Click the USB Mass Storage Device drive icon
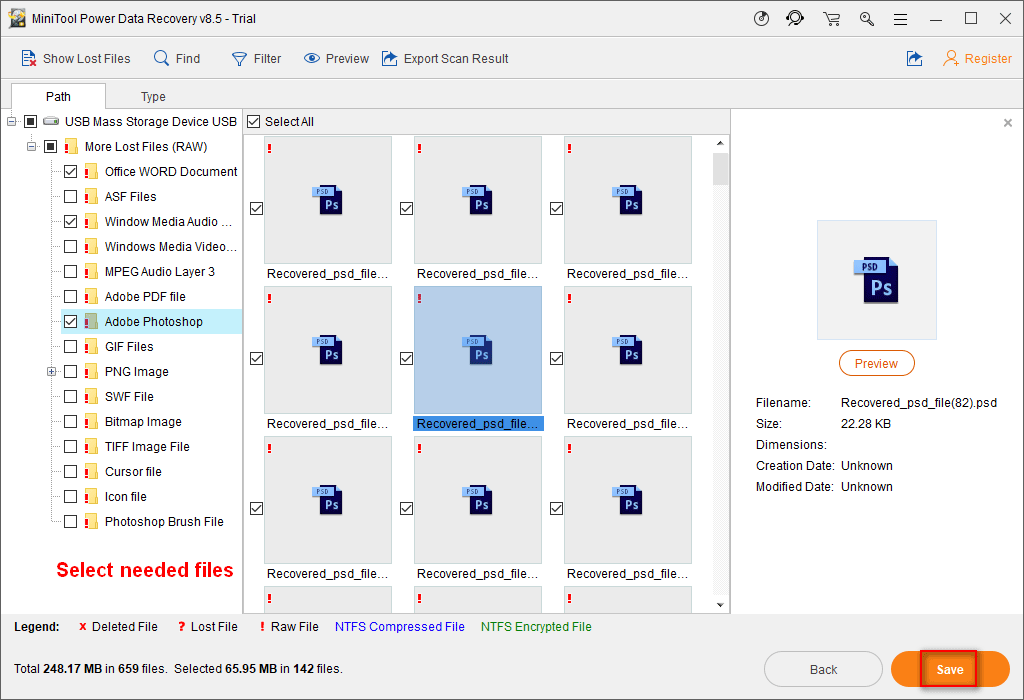Viewport: 1024px width, 700px height. point(51,121)
